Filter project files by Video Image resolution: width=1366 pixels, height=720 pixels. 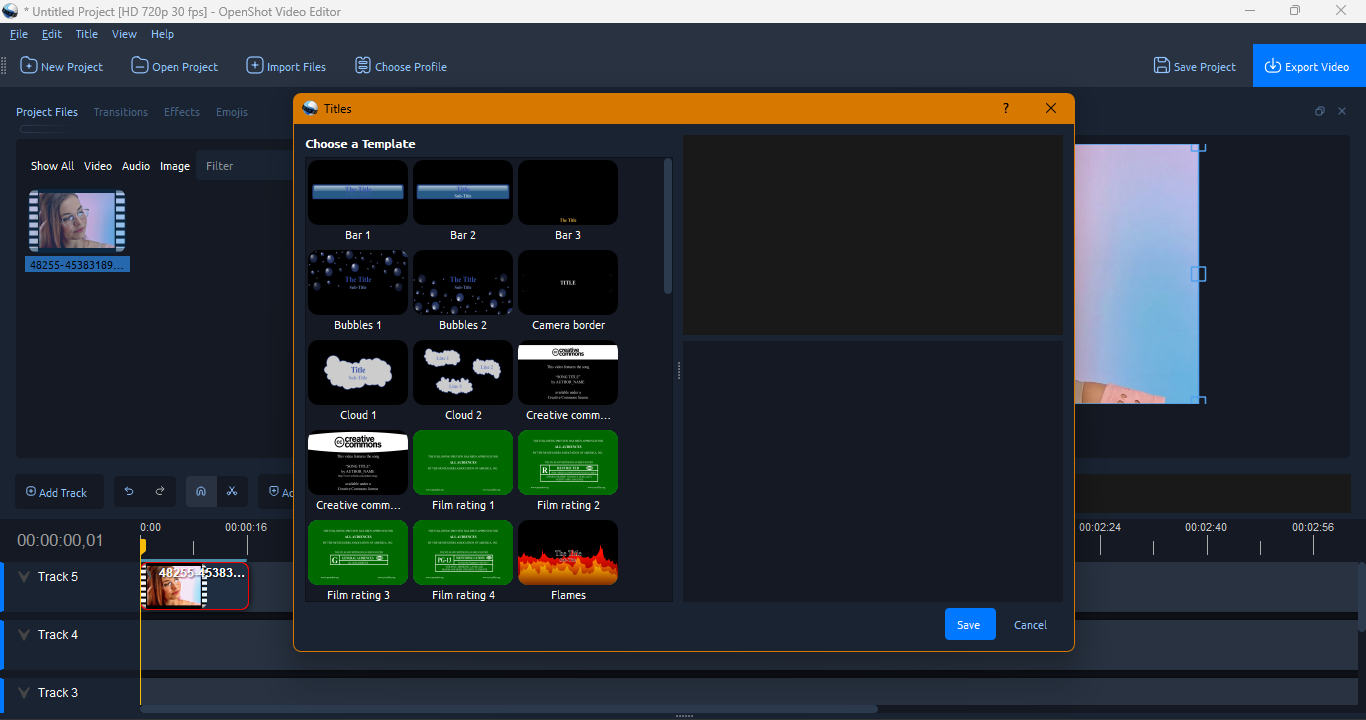[98, 166]
